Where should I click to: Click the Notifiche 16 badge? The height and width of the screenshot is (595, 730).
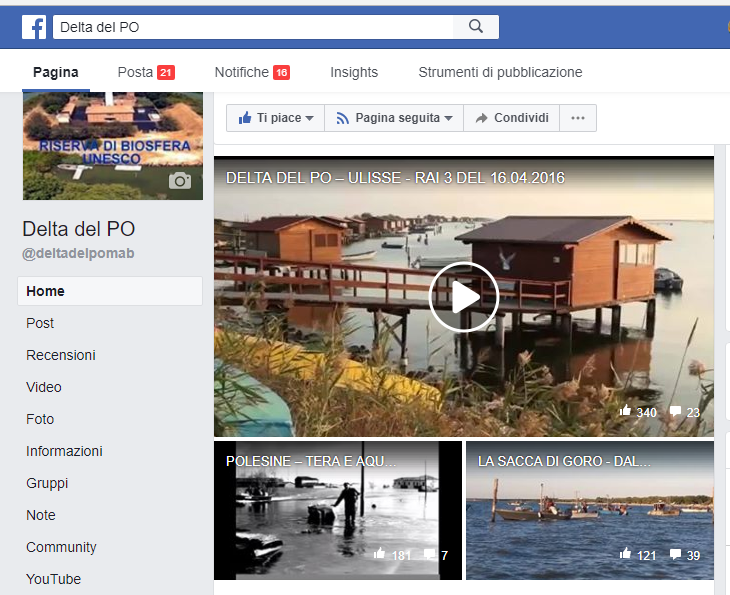tap(281, 73)
